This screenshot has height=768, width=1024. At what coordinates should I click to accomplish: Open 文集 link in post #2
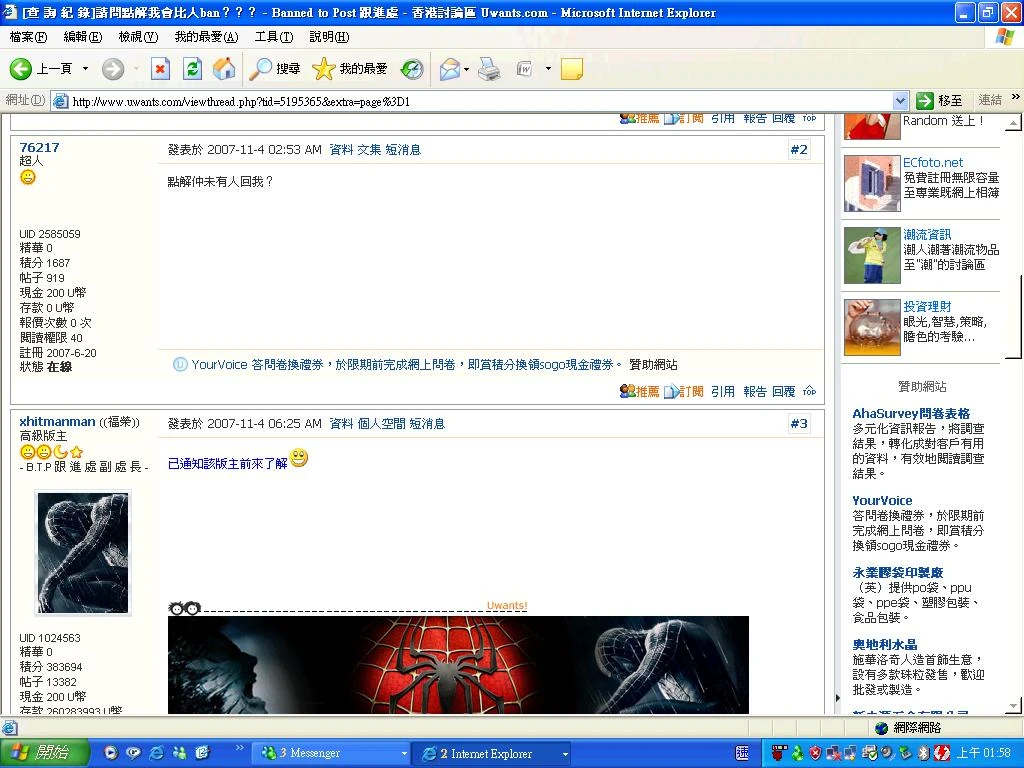[369, 150]
